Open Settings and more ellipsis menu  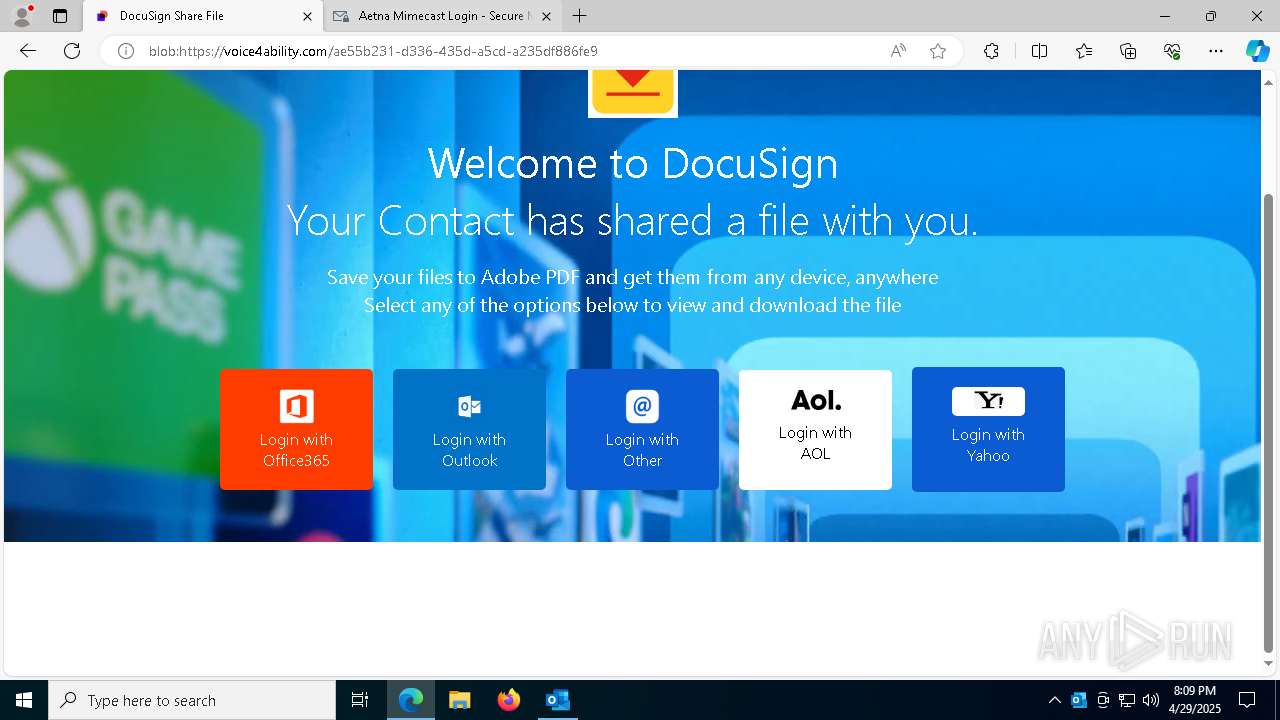pyautogui.click(x=1216, y=51)
